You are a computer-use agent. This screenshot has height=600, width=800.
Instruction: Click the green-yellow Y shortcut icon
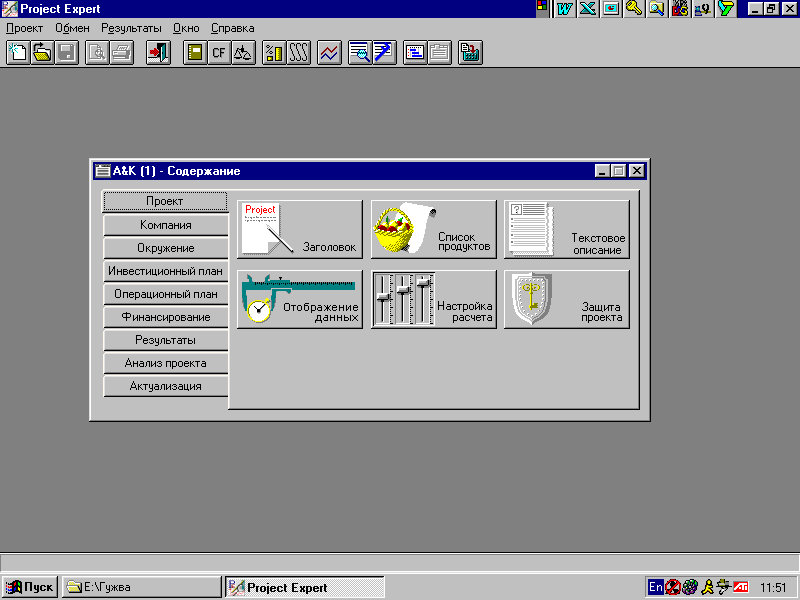(726, 9)
